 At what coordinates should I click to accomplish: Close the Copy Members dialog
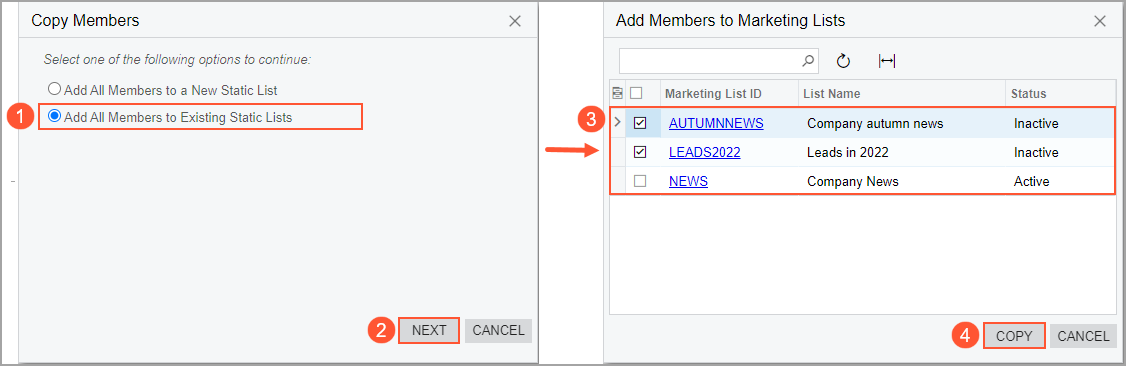pos(515,21)
